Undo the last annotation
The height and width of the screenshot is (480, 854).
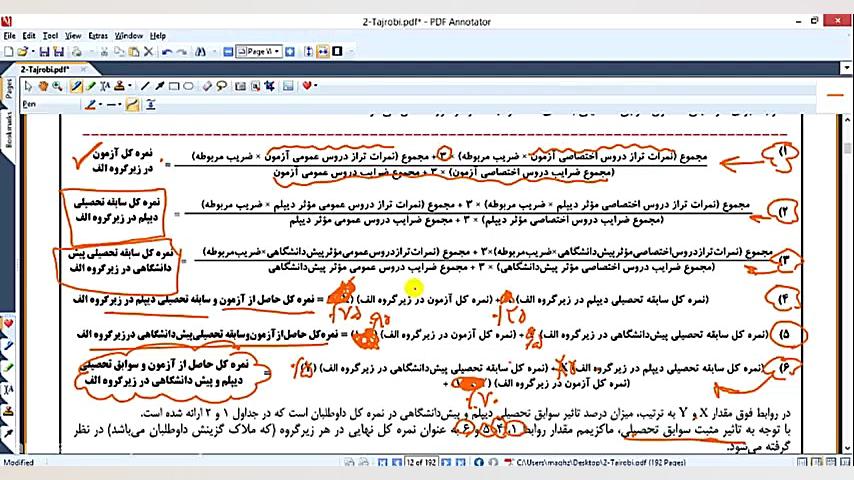(x=167, y=52)
